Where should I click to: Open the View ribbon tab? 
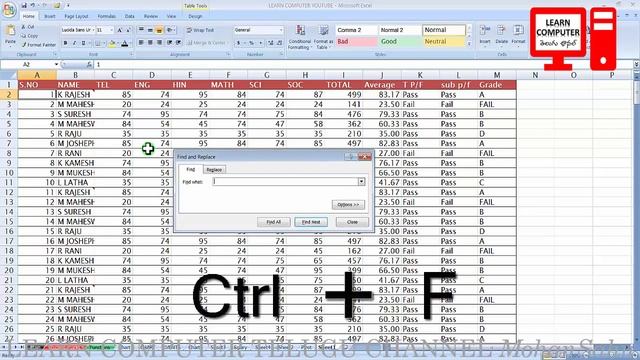point(171,16)
